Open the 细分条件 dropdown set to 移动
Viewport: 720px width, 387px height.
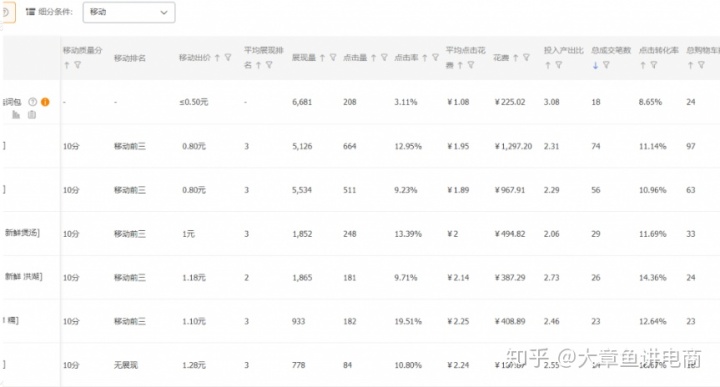click(129, 12)
